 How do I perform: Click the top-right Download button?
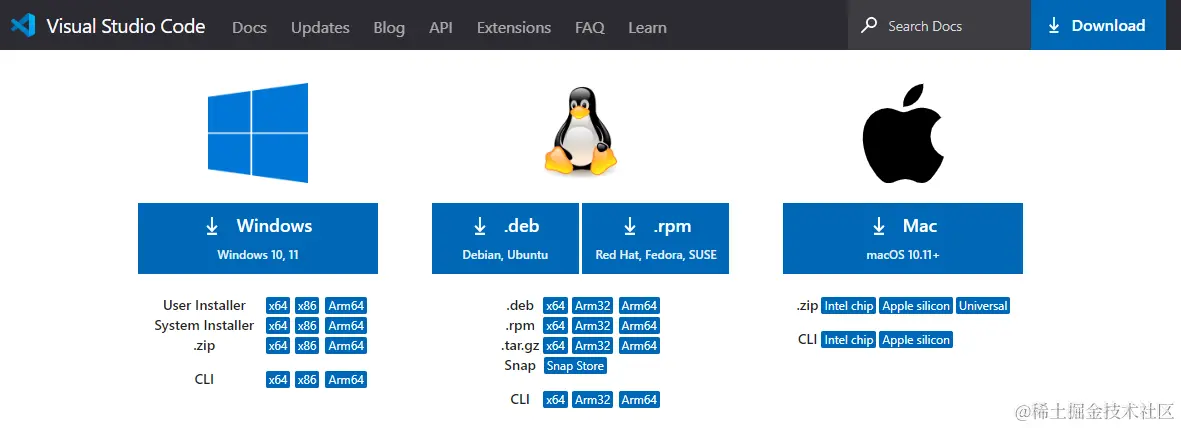pyautogui.click(x=1097, y=25)
